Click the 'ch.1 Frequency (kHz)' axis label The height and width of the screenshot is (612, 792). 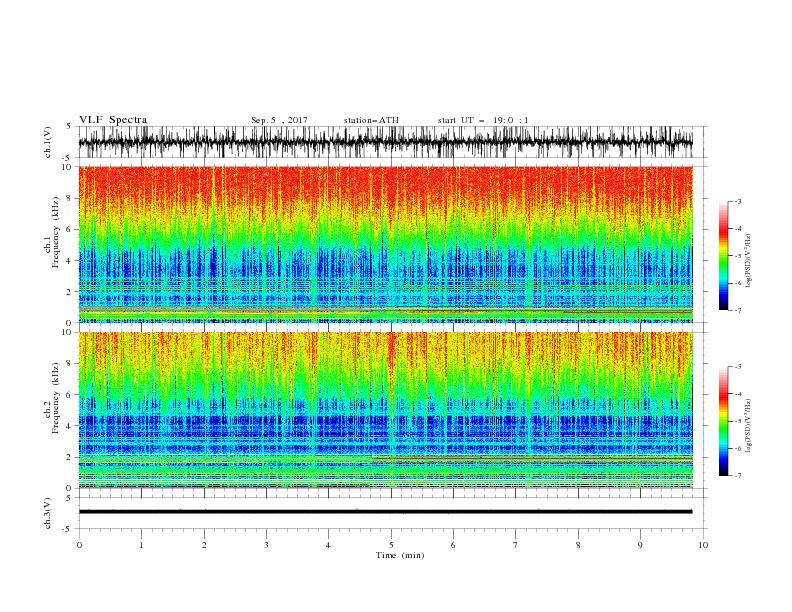[52, 232]
